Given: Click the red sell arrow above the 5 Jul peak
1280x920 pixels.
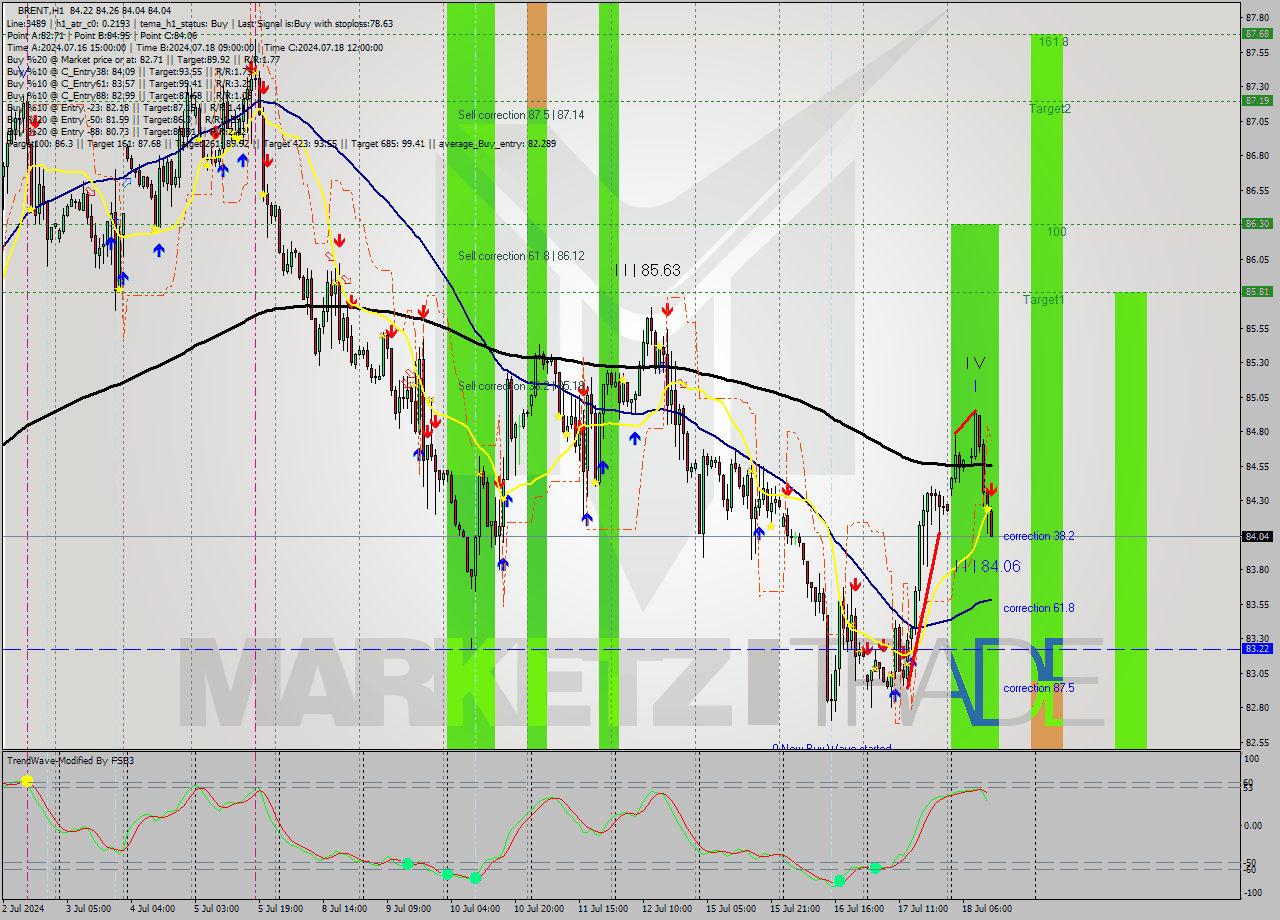Looking at the screenshot, I should [263, 87].
